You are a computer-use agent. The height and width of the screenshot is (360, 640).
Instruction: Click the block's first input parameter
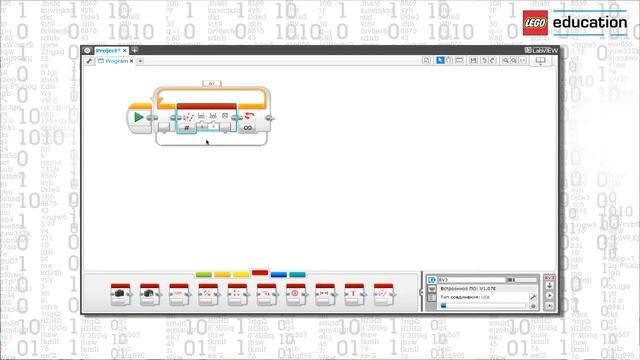(202, 127)
